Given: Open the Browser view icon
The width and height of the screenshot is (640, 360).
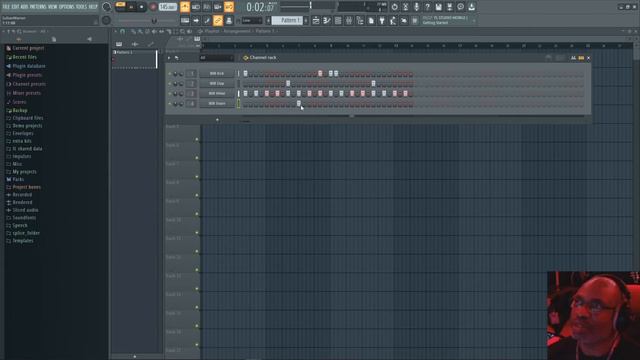Looking at the screenshot, I should (x=360, y=20).
